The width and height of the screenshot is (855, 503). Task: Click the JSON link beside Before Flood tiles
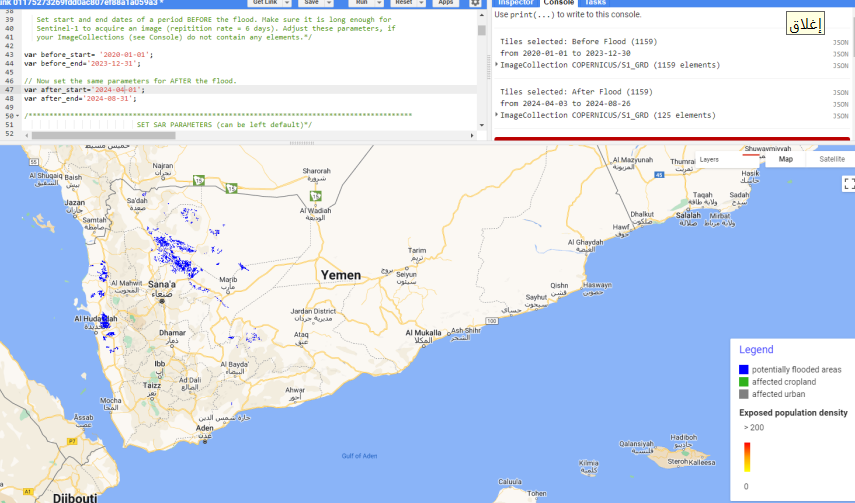coord(841,42)
